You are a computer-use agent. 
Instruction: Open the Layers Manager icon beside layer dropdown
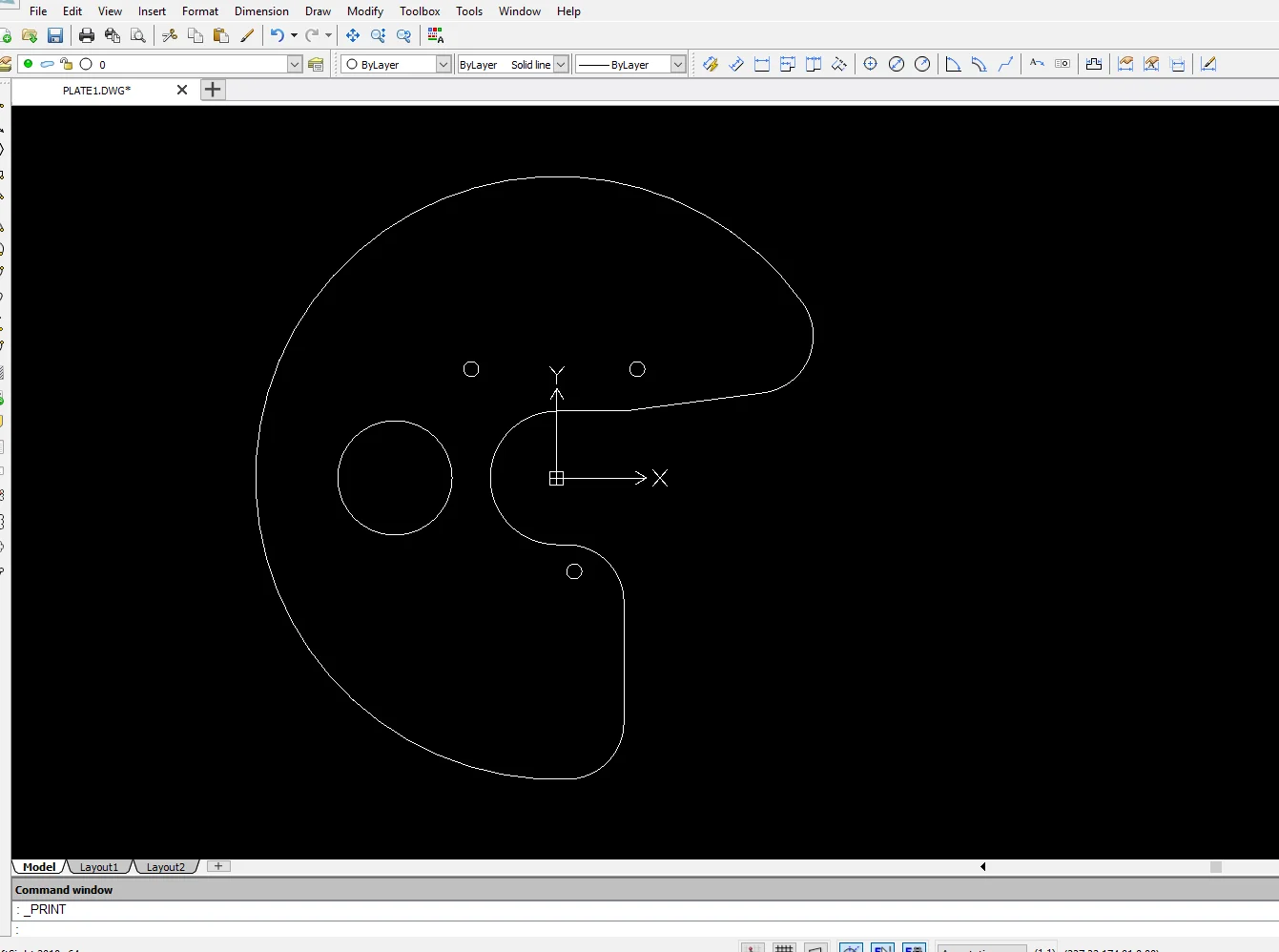click(x=317, y=64)
